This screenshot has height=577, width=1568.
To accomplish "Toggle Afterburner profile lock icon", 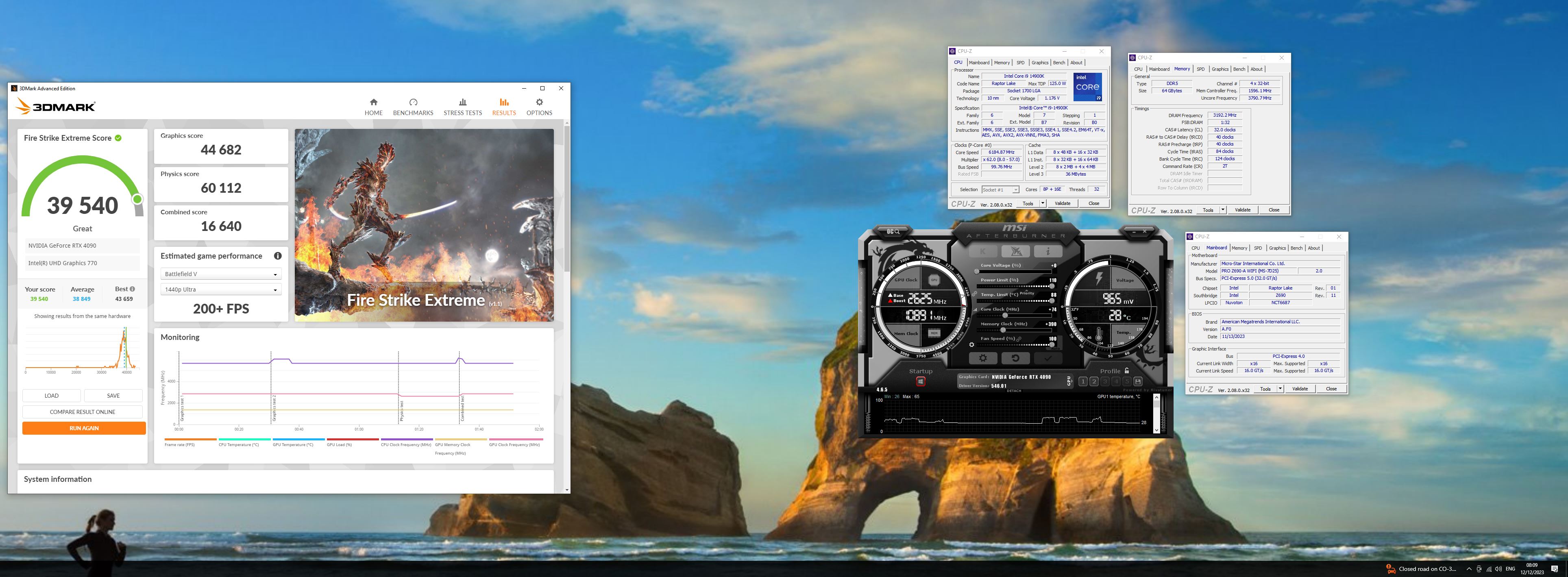I will point(1127,371).
